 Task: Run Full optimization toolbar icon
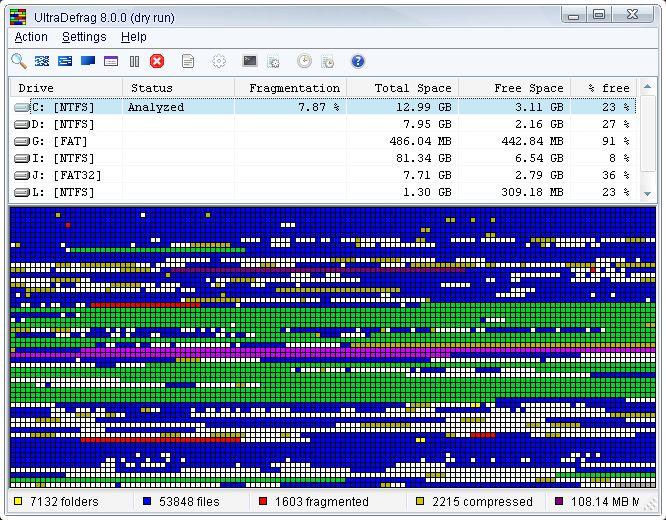click(x=88, y=61)
